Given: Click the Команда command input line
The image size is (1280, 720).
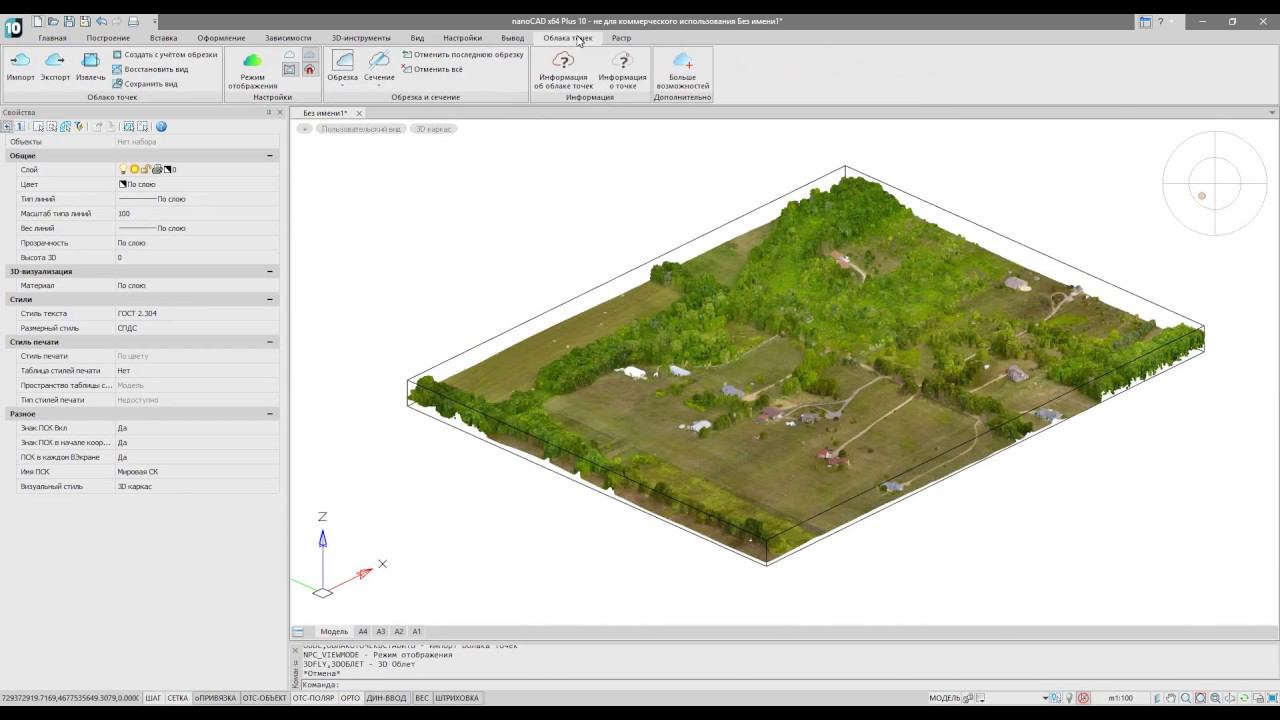Looking at the screenshot, I should tap(788, 685).
